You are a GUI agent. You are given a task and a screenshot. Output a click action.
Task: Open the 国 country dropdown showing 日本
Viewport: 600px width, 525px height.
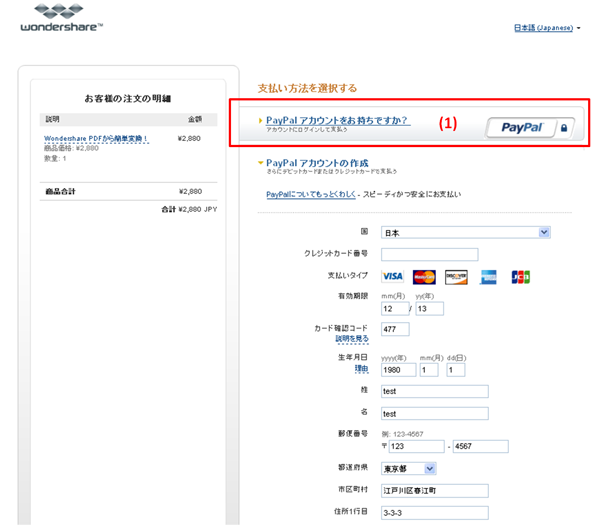coord(466,232)
